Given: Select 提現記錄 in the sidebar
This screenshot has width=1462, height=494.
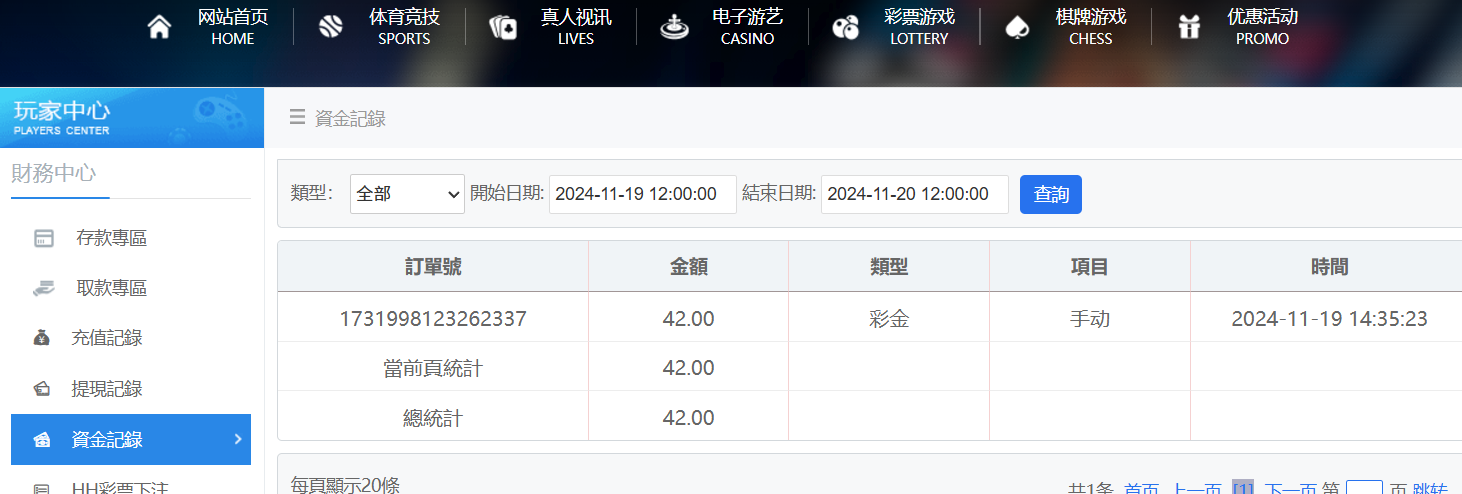Looking at the screenshot, I should click(106, 389).
